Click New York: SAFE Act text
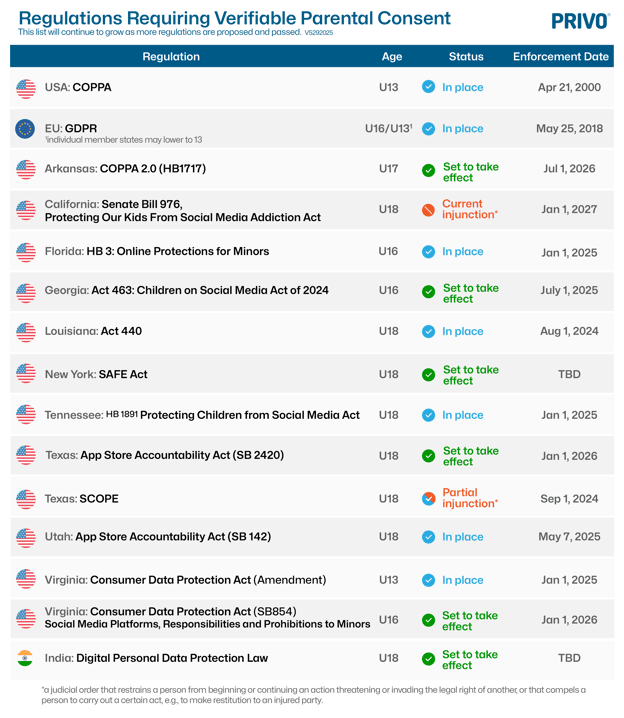The image size is (624, 718). tap(96, 375)
